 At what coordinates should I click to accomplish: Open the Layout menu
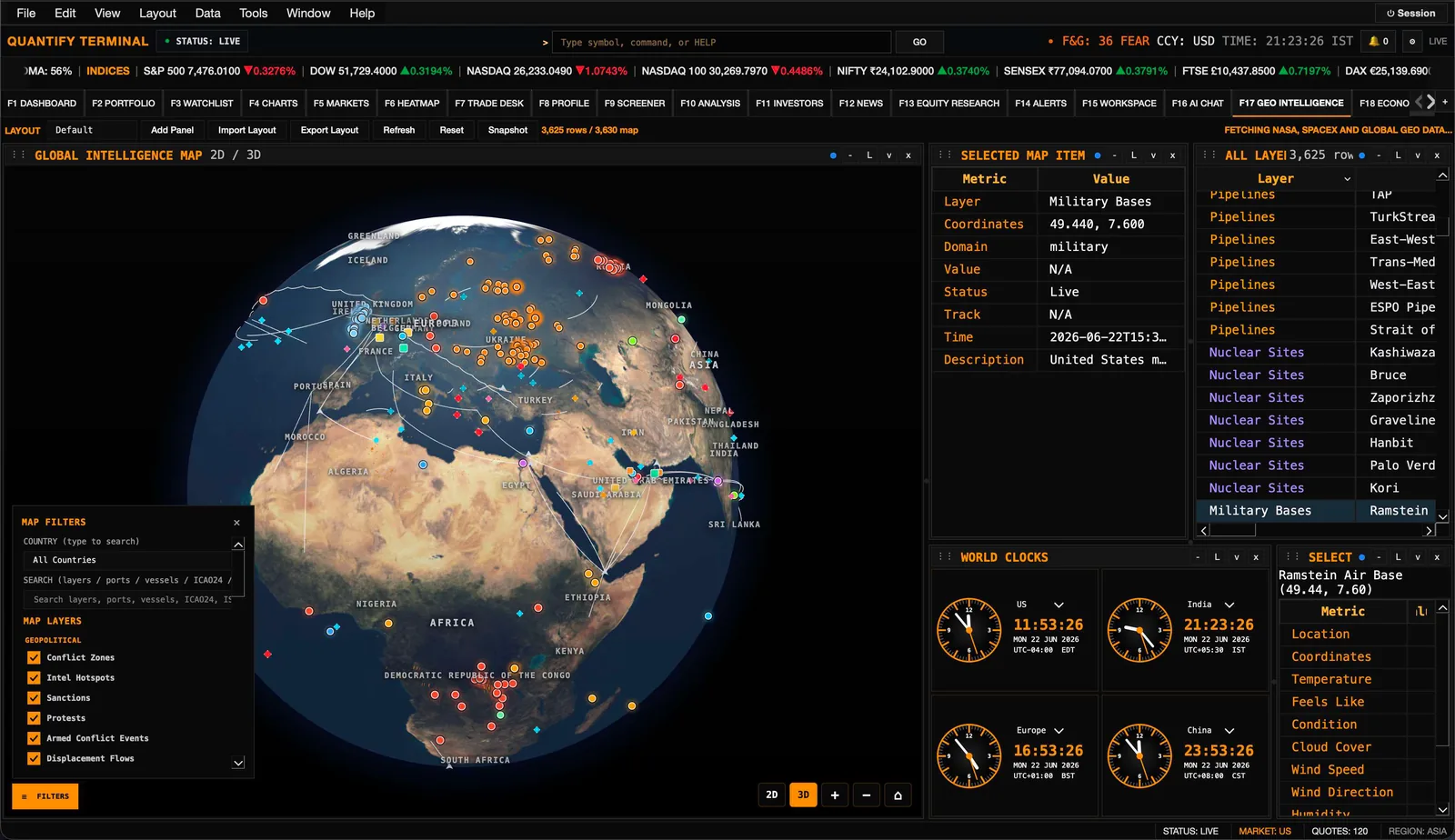tap(157, 14)
